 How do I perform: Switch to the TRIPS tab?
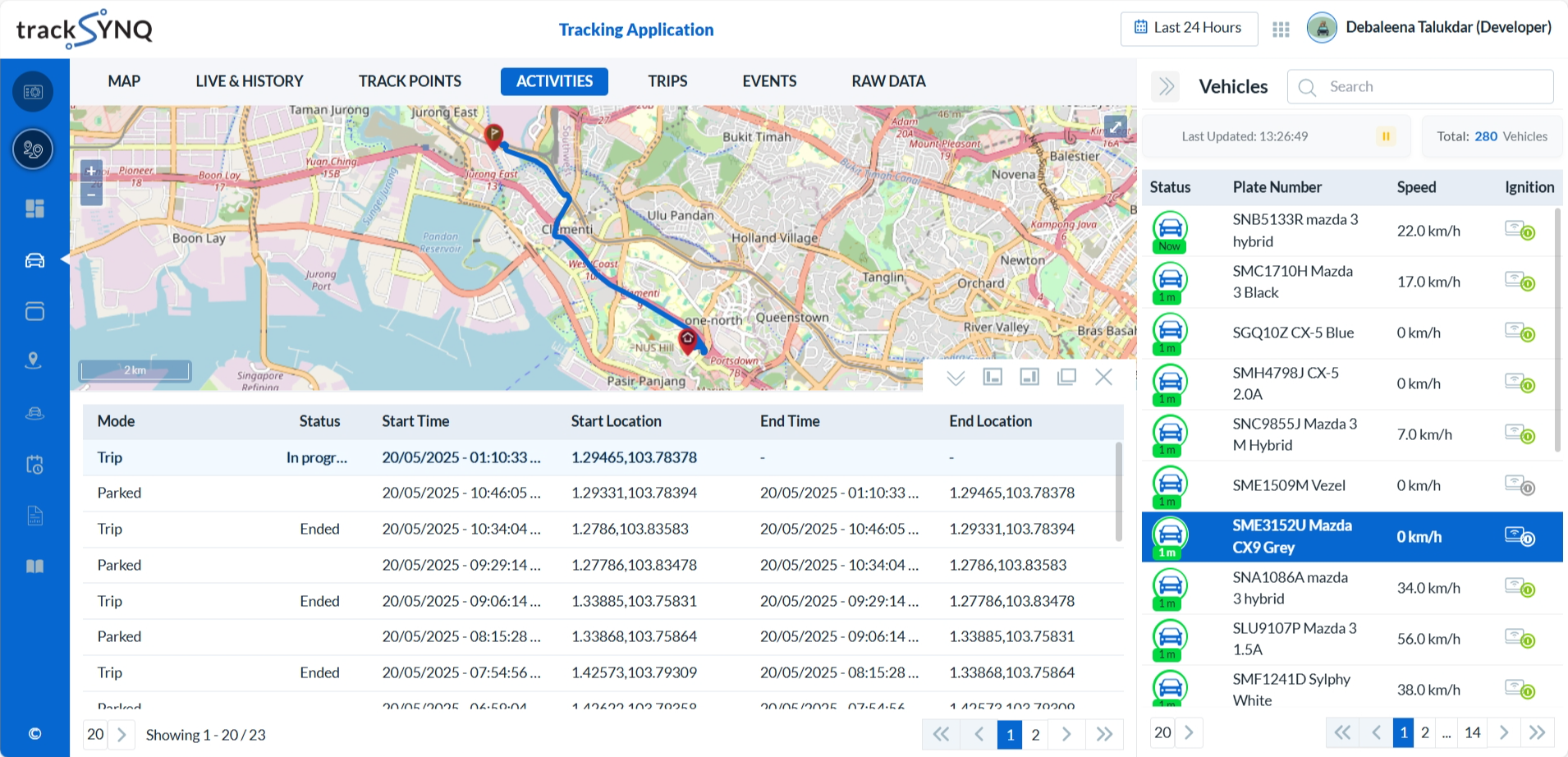point(667,80)
